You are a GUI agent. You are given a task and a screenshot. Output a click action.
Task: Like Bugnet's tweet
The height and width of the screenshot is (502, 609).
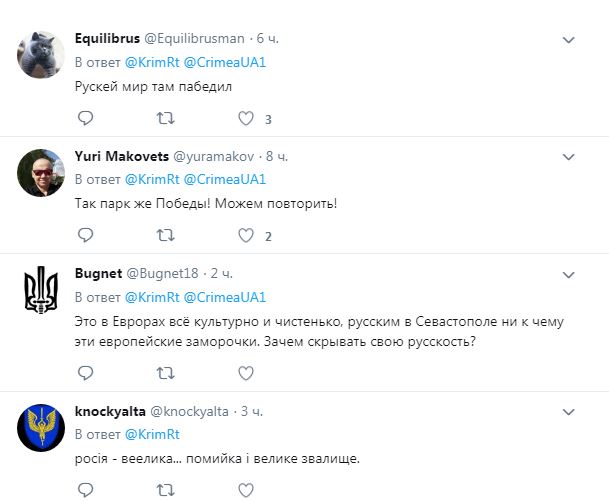coord(246,372)
